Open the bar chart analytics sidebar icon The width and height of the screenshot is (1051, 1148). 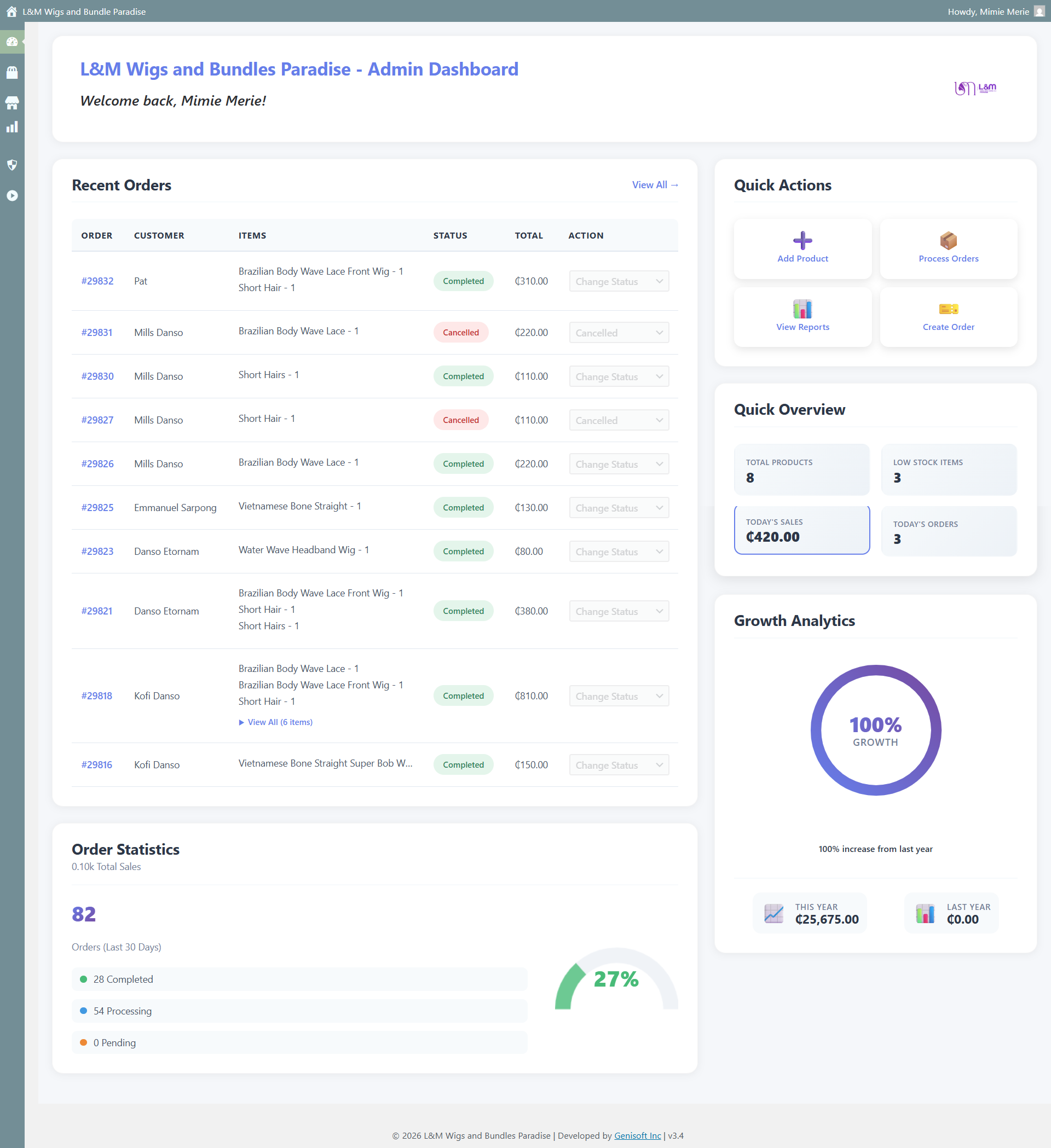point(12,127)
